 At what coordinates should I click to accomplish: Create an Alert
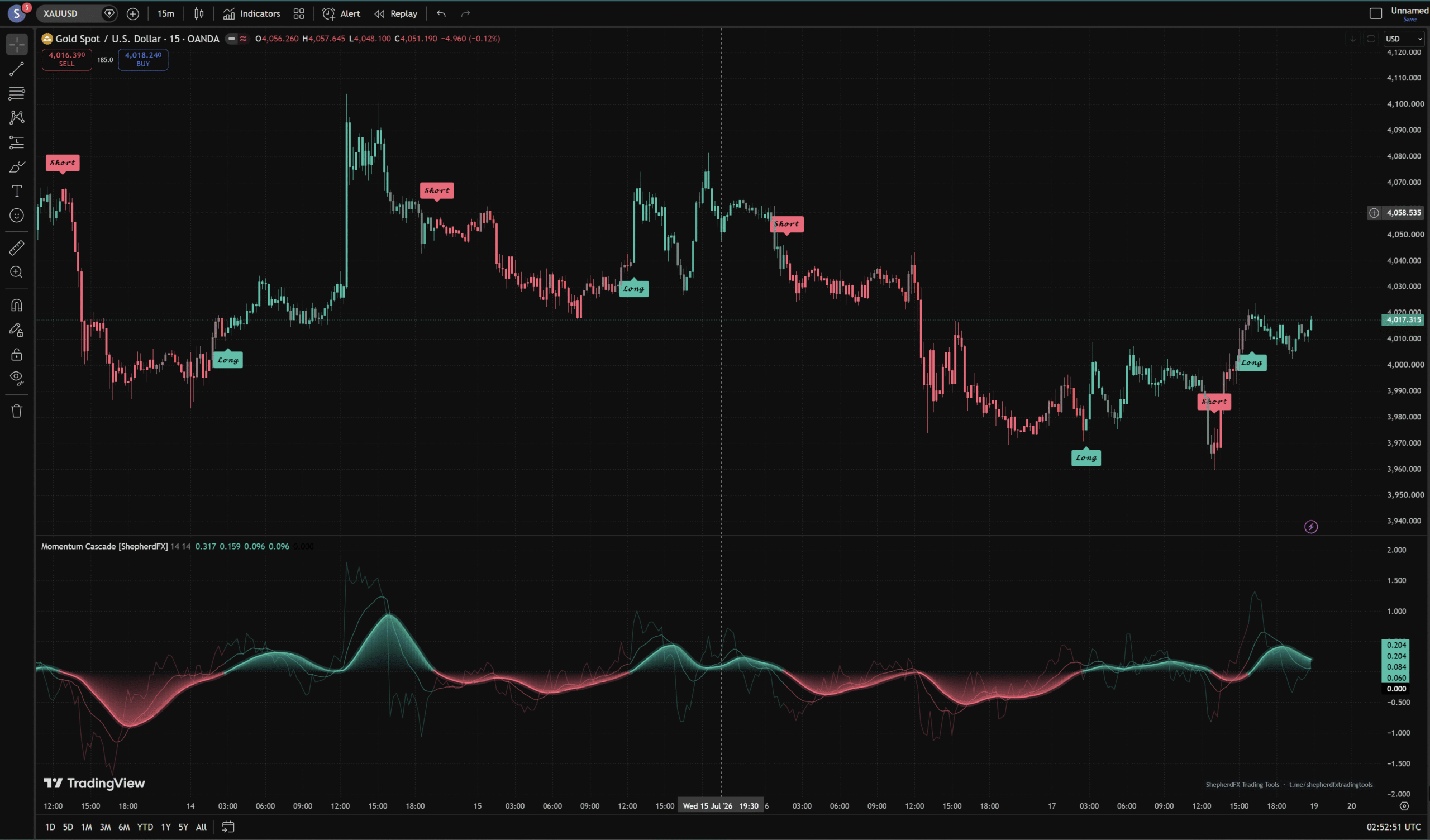tap(341, 13)
